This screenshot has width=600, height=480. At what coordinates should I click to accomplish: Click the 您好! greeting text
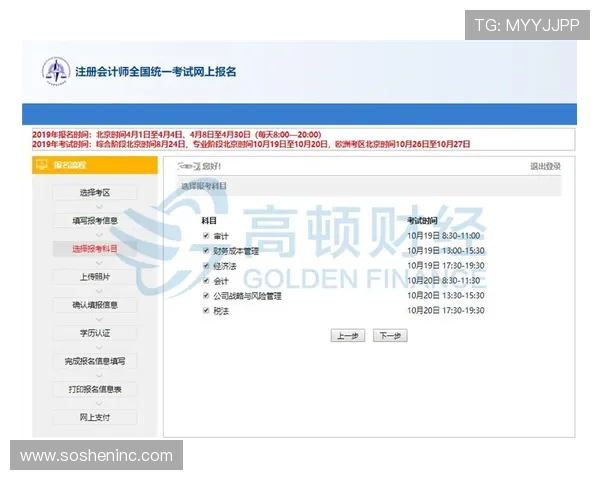pyautogui.click(x=212, y=166)
